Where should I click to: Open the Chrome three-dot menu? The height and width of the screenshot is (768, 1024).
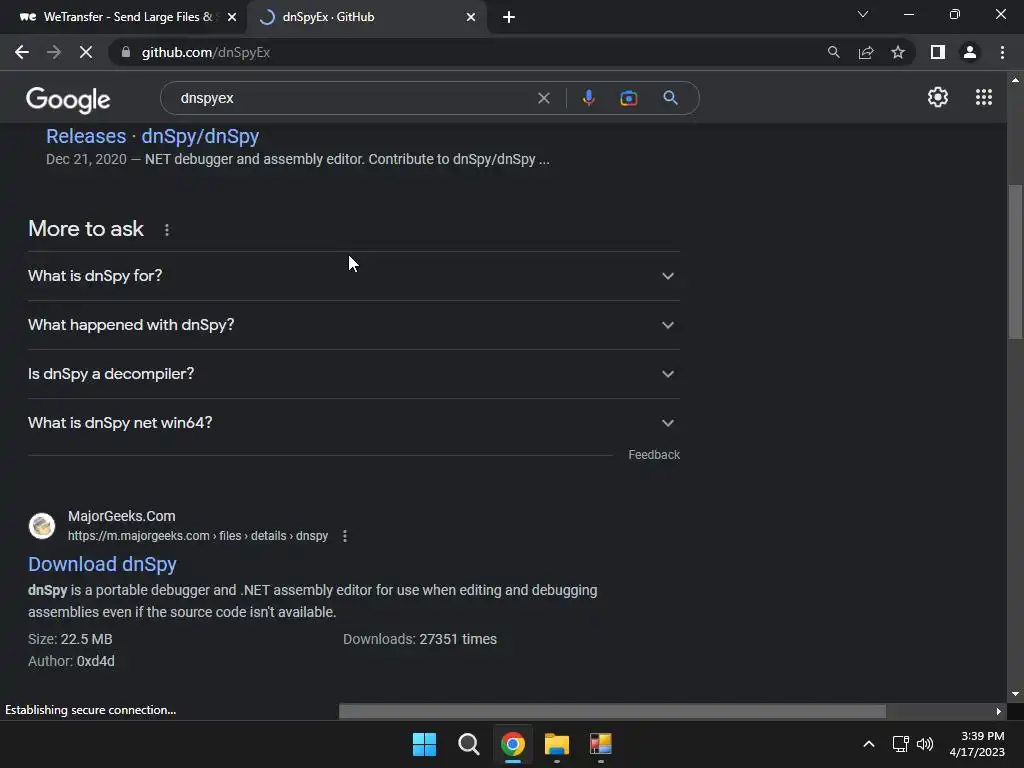(x=1002, y=52)
